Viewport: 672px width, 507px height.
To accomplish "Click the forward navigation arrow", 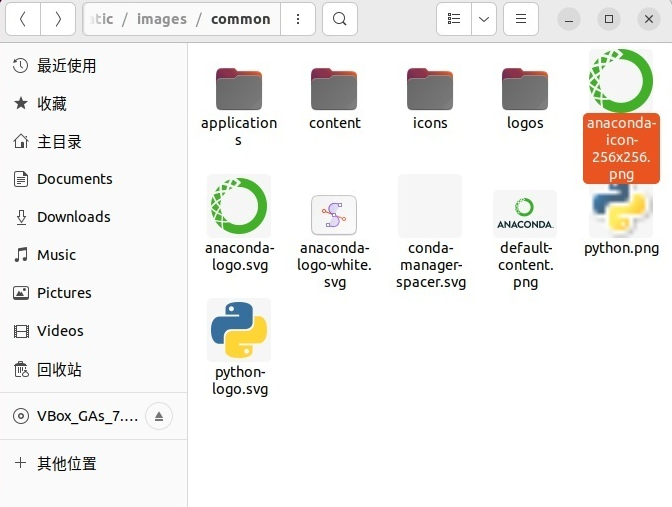I will click(58, 19).
